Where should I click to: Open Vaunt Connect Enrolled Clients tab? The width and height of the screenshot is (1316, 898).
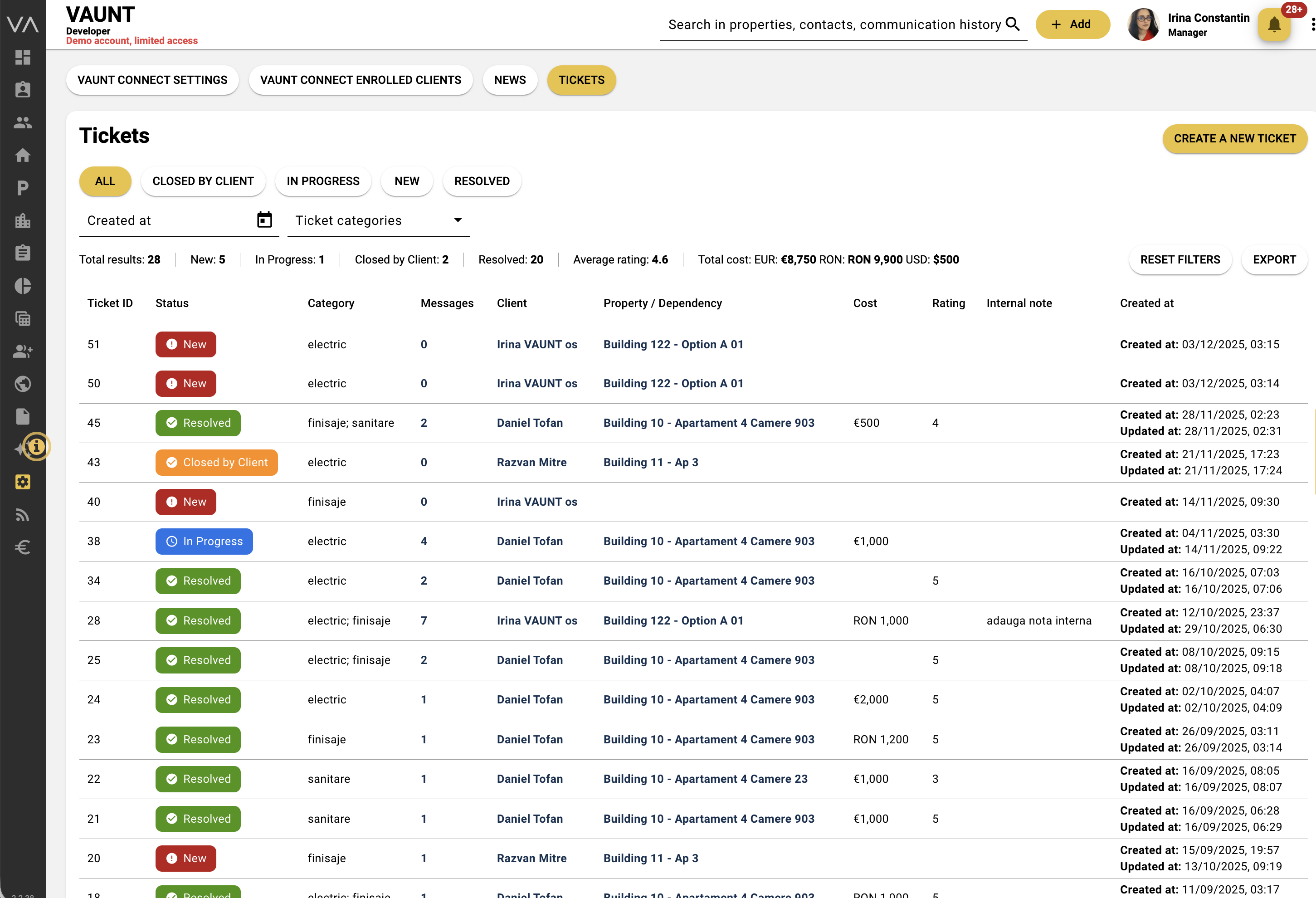coord(360,80)
